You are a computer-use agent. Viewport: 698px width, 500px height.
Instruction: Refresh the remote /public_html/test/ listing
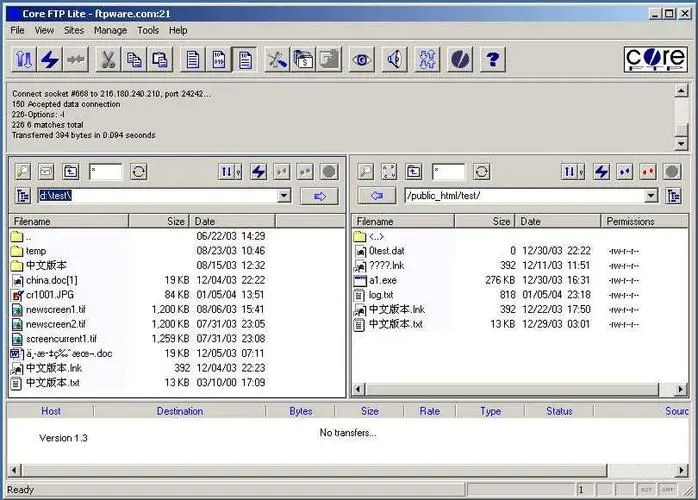[x=481, y=171]
